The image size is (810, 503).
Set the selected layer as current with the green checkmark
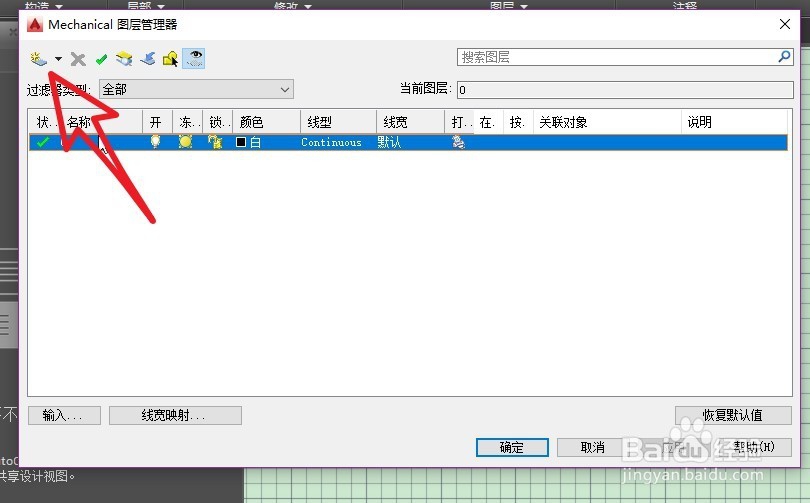[x=101, y=59]
